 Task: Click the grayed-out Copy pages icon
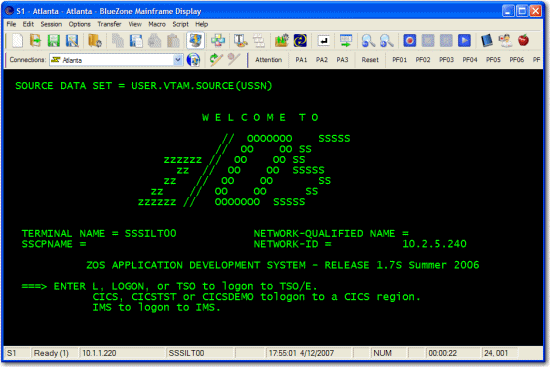click(x=118, y=41)
